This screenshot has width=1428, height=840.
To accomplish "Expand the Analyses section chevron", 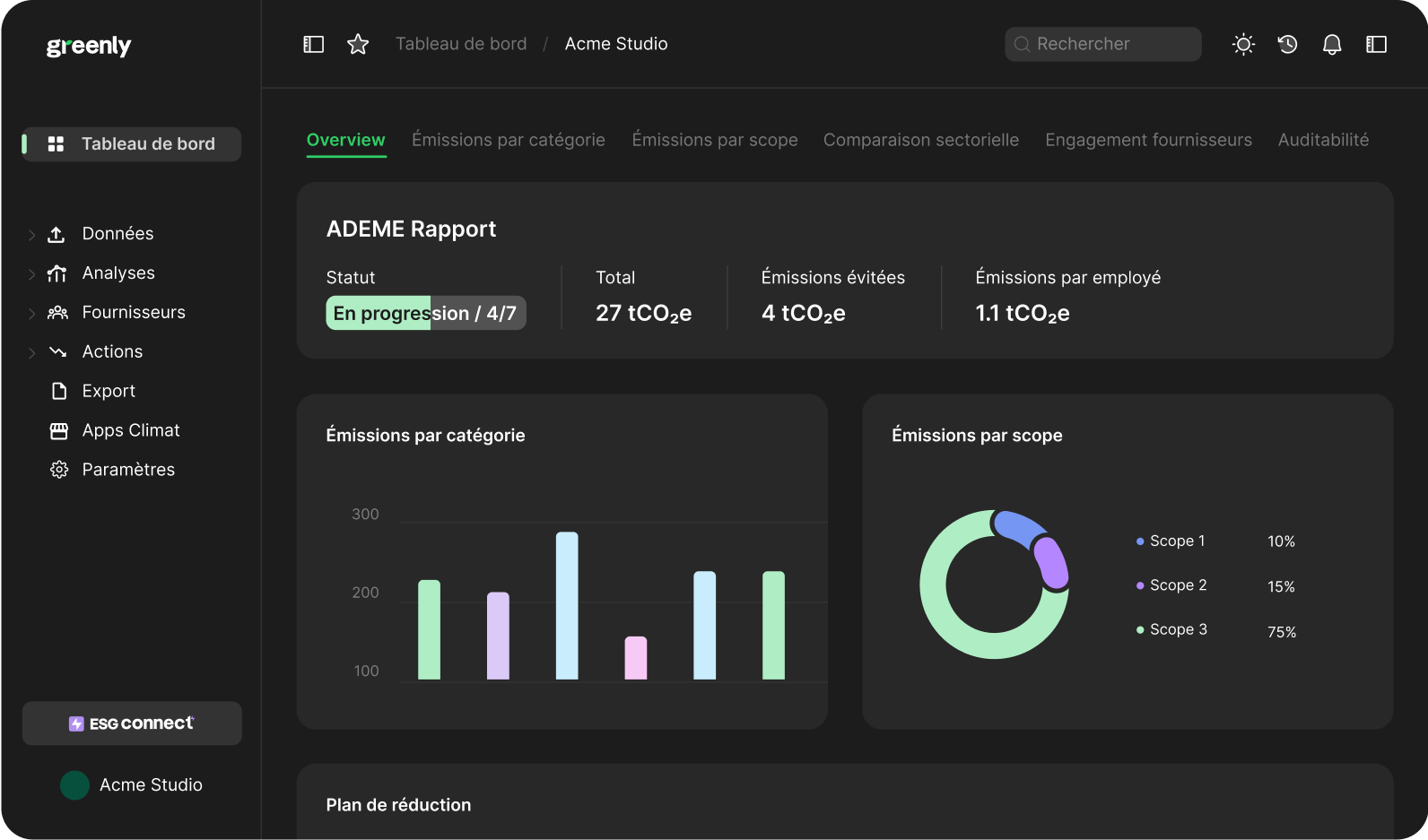I will tap(31, 274).
